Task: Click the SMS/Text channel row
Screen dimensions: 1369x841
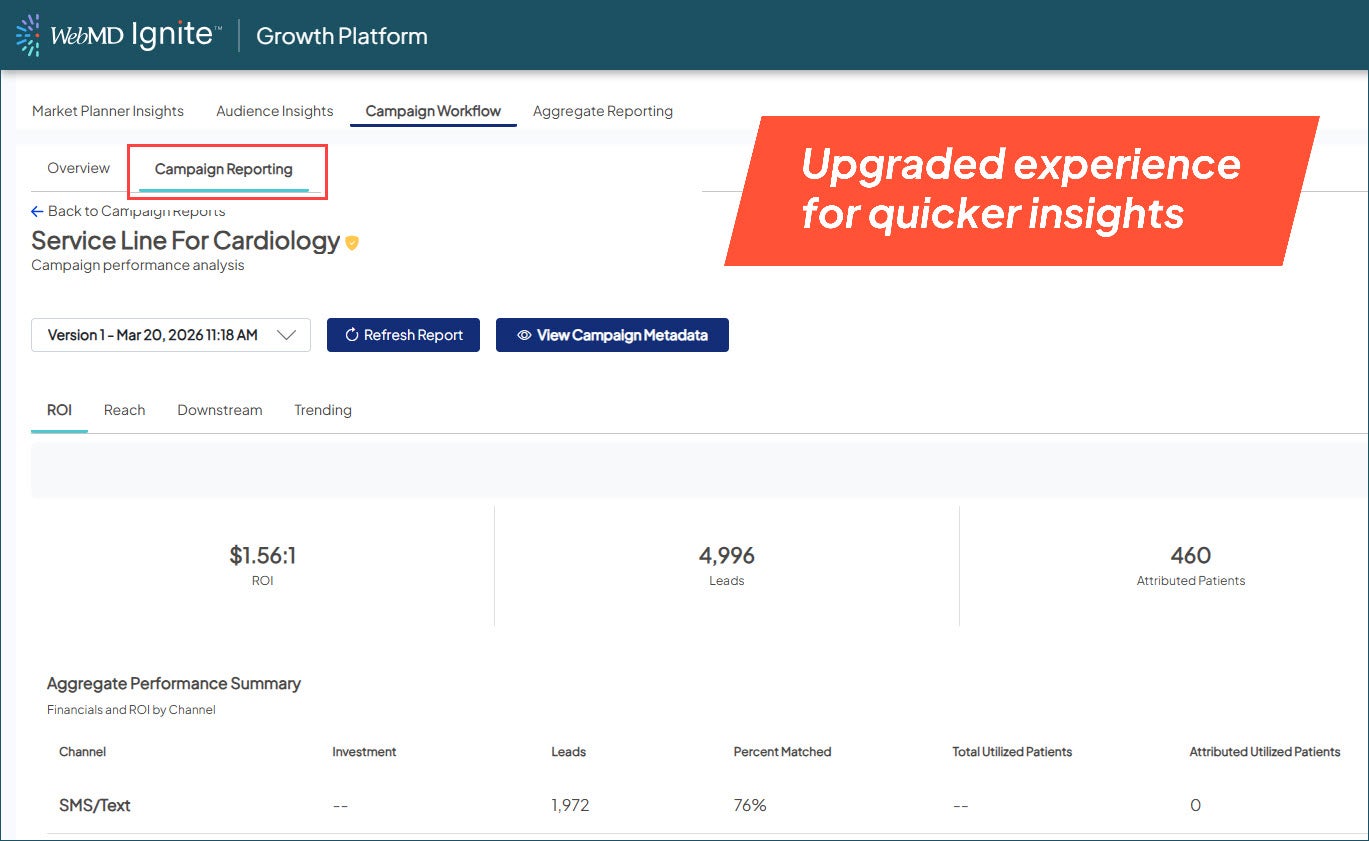Action: pyautogui.click(x=95, y=805)
